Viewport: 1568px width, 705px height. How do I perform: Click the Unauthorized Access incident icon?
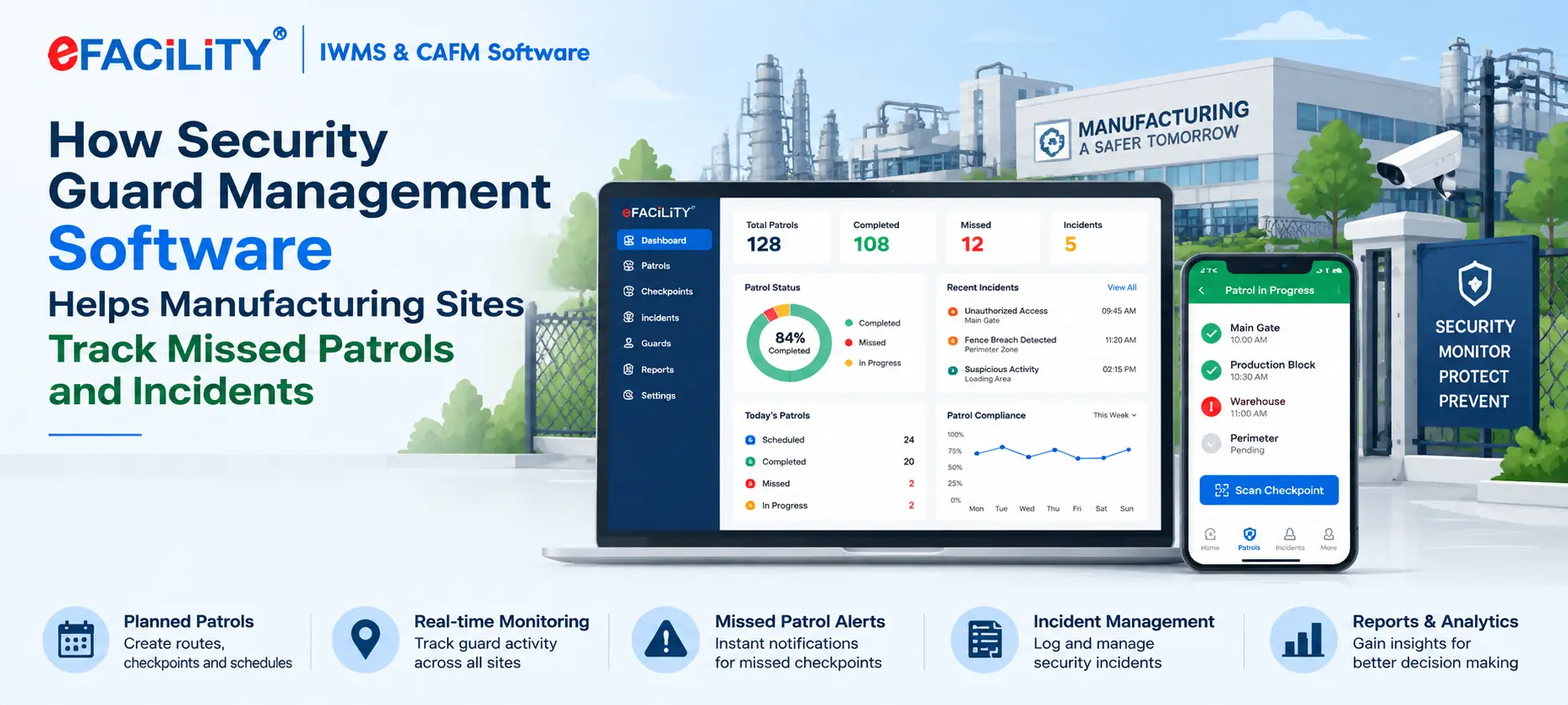tap(953, 312)
